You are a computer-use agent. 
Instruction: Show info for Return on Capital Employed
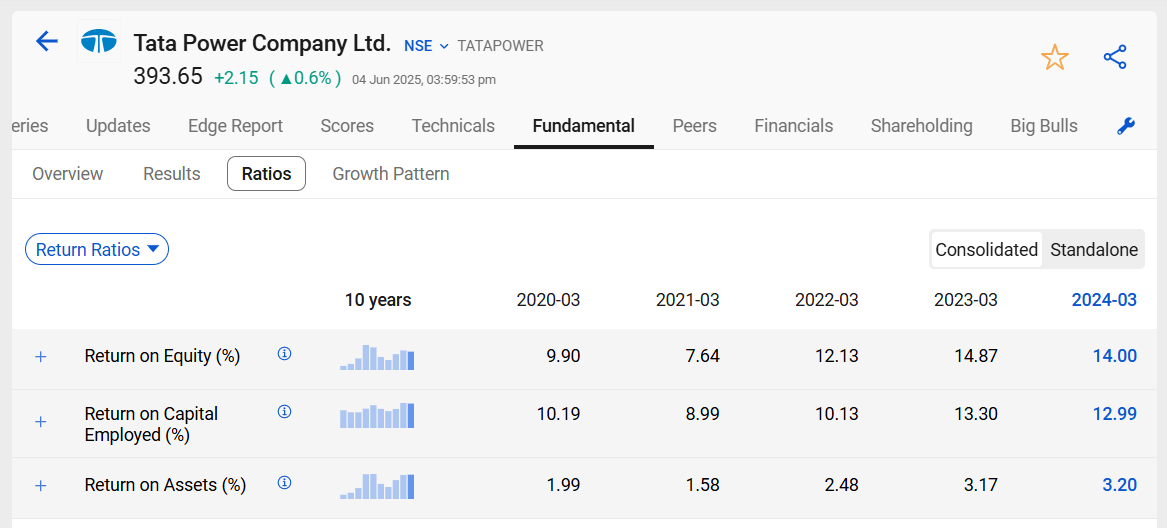(284, 412)
